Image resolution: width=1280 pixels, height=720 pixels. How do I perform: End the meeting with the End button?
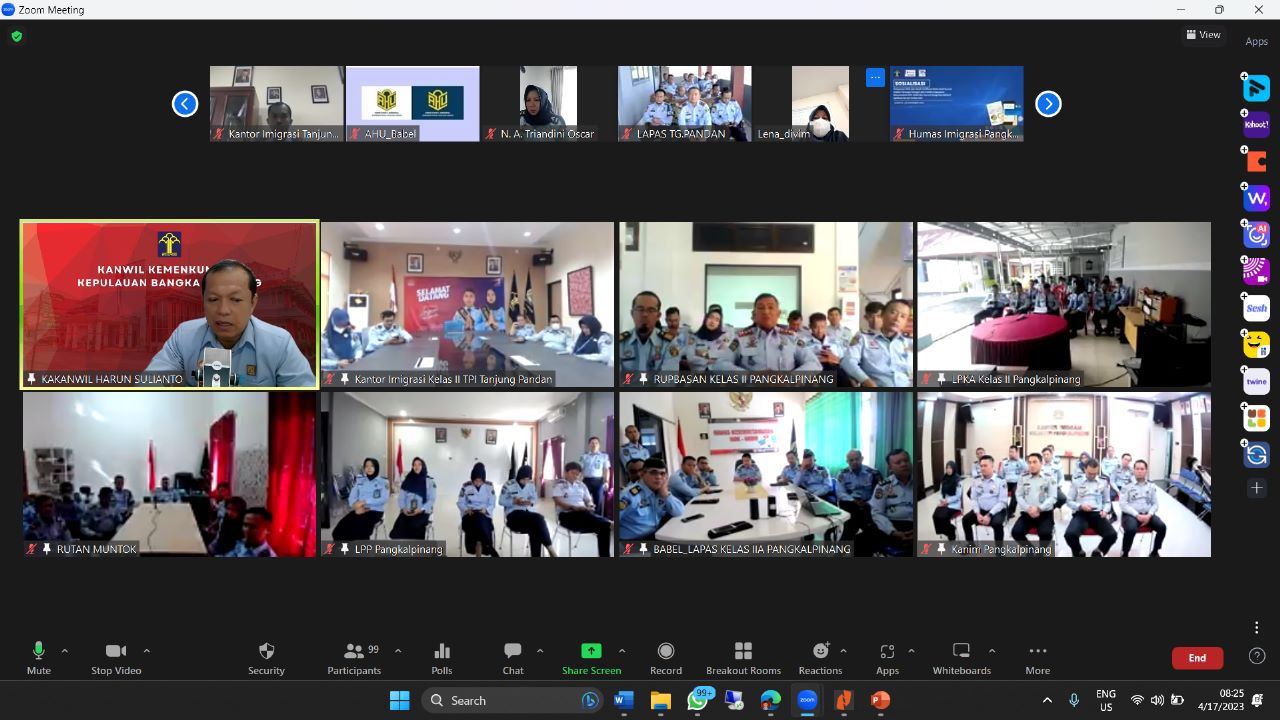point(1196,657)
